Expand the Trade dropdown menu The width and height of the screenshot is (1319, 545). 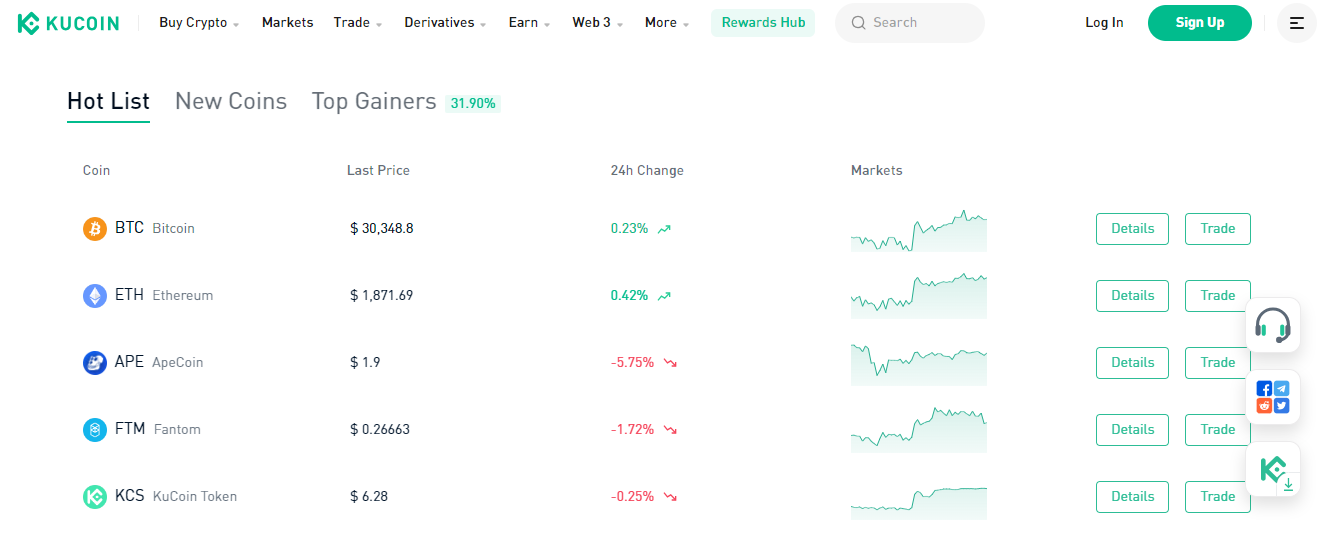click(358, 23)
